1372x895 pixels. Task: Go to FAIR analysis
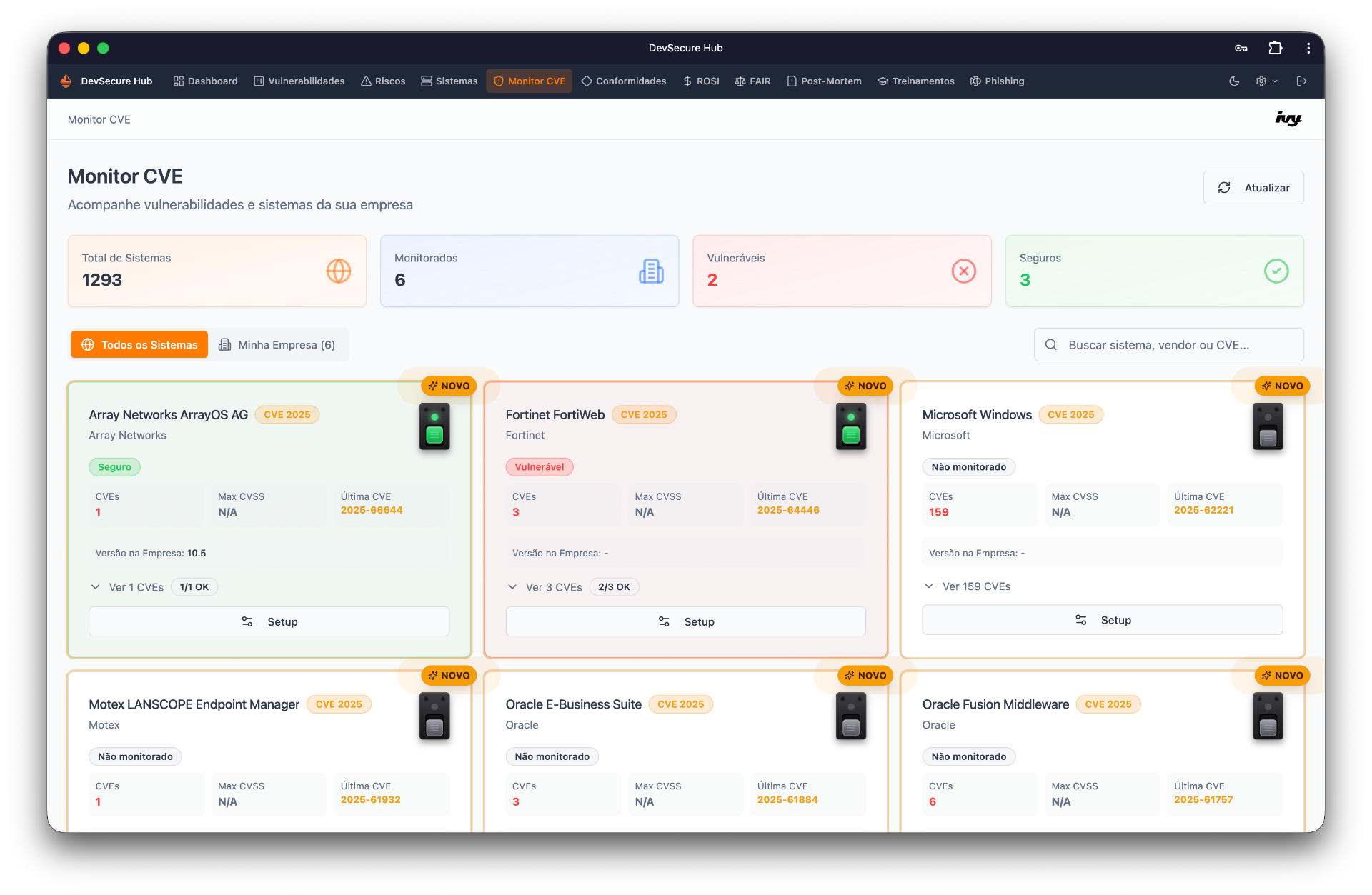click(x=753, y=81)
